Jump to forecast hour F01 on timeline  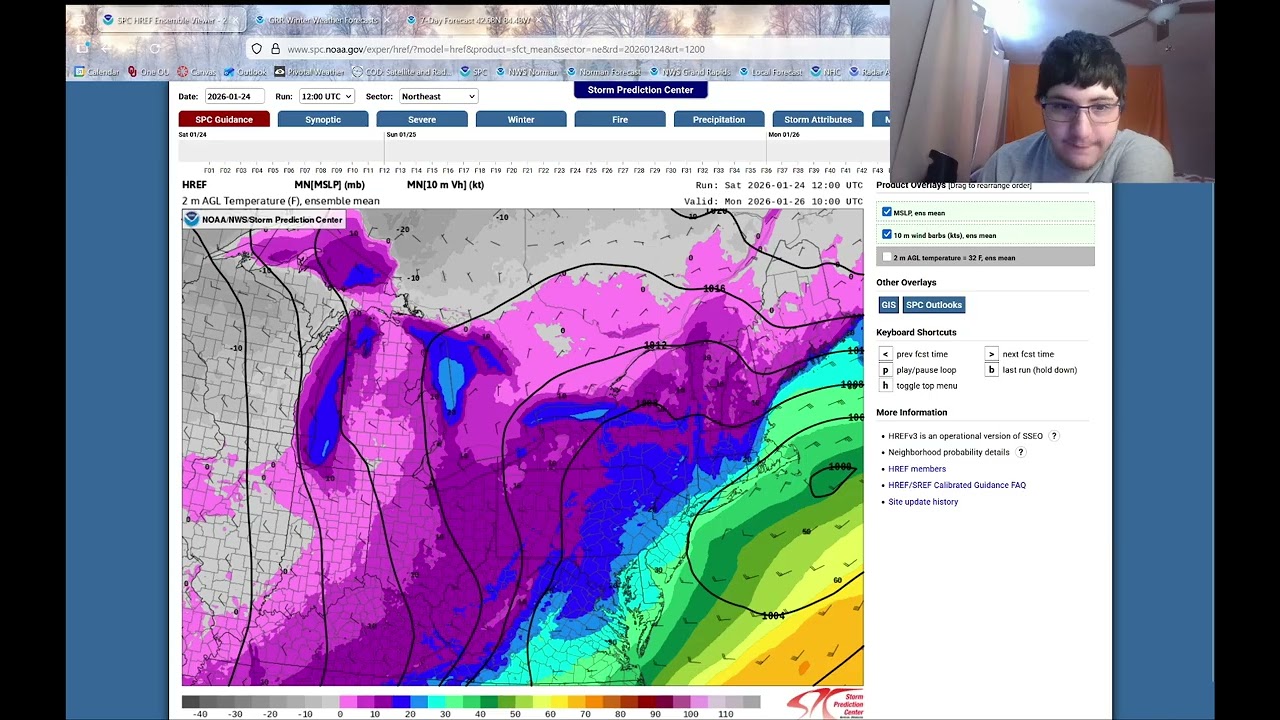pos(210,171)
